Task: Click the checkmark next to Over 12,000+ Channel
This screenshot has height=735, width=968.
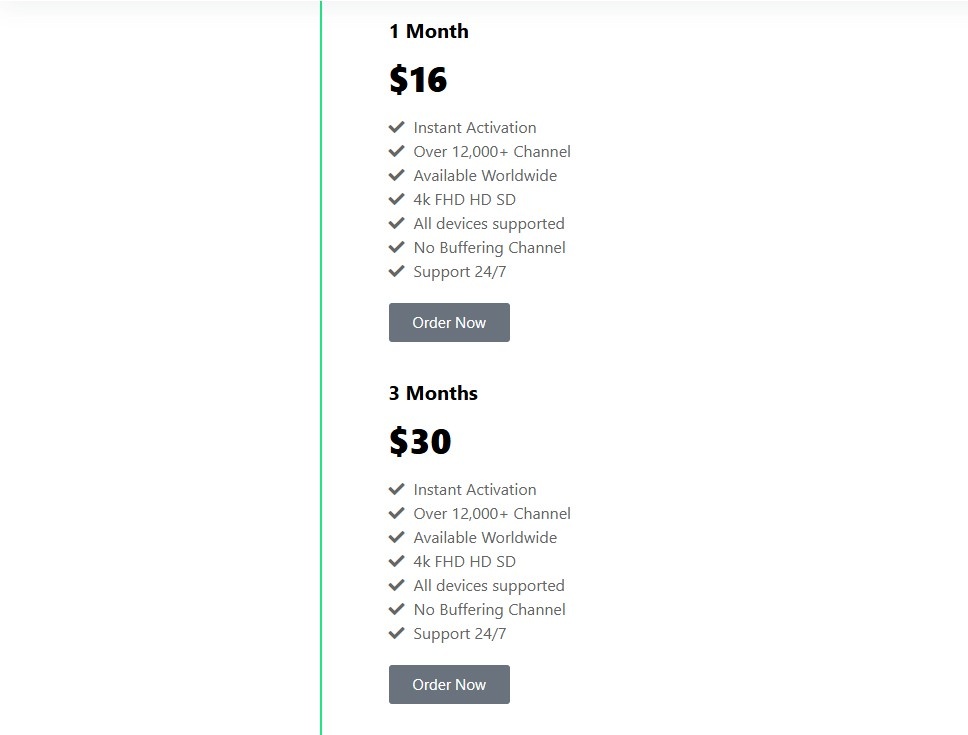Action: coord(397,151)
